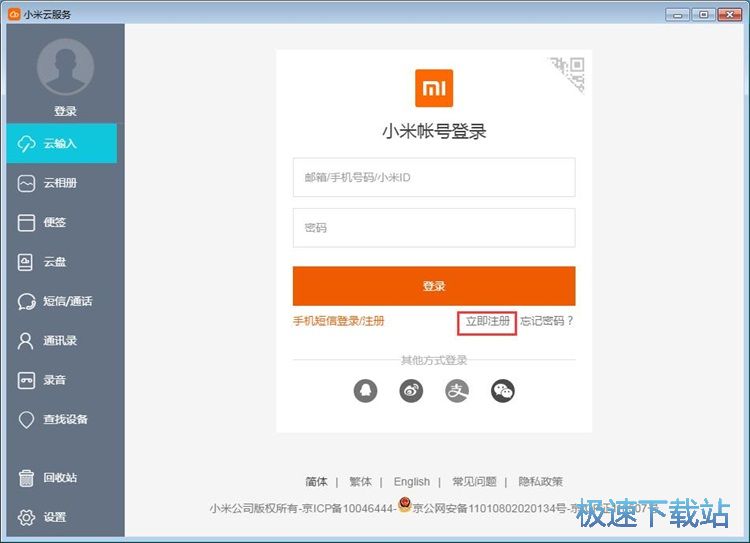Click the user avatar in sidebar
The width and height of the screenshot is (750, 543).
65,67
